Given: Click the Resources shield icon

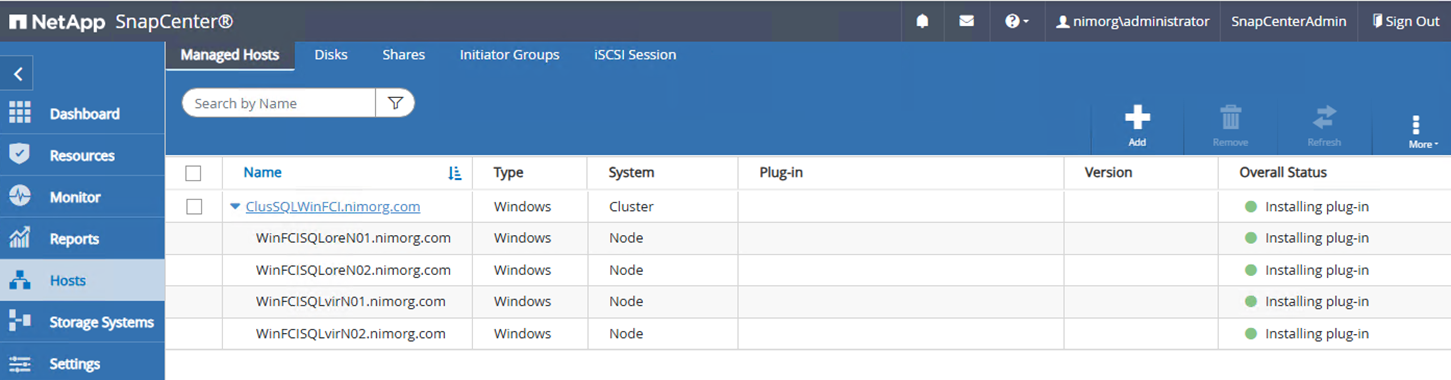Looking at the screenshot, I should 20,154.
